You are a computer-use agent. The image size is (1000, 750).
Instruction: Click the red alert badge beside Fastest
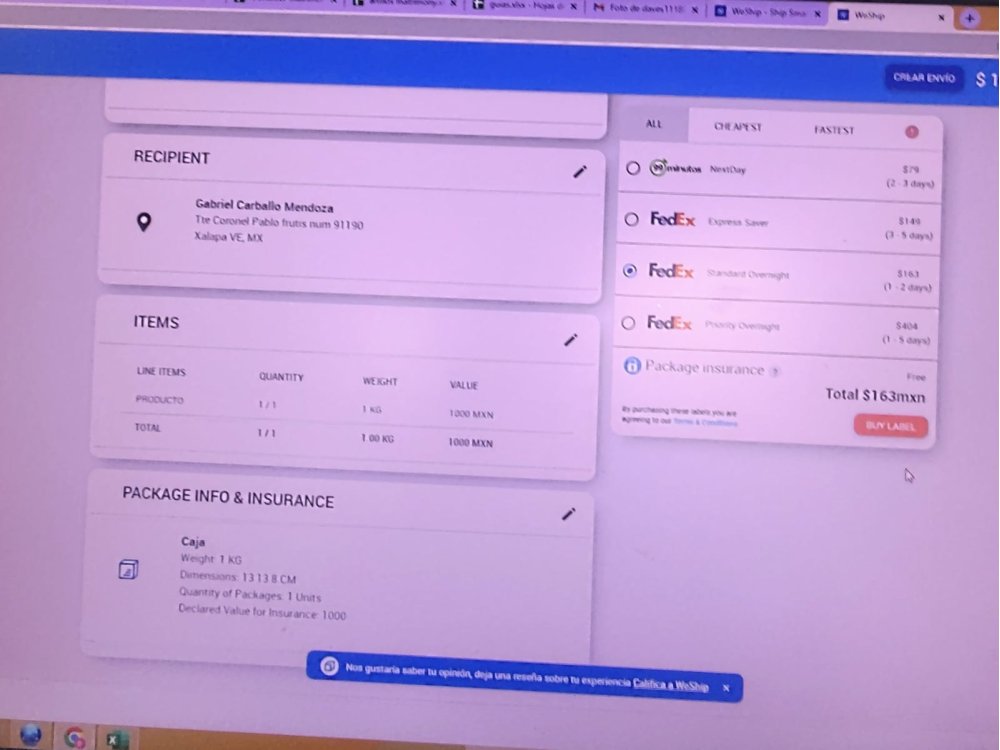tap(912, 131)
